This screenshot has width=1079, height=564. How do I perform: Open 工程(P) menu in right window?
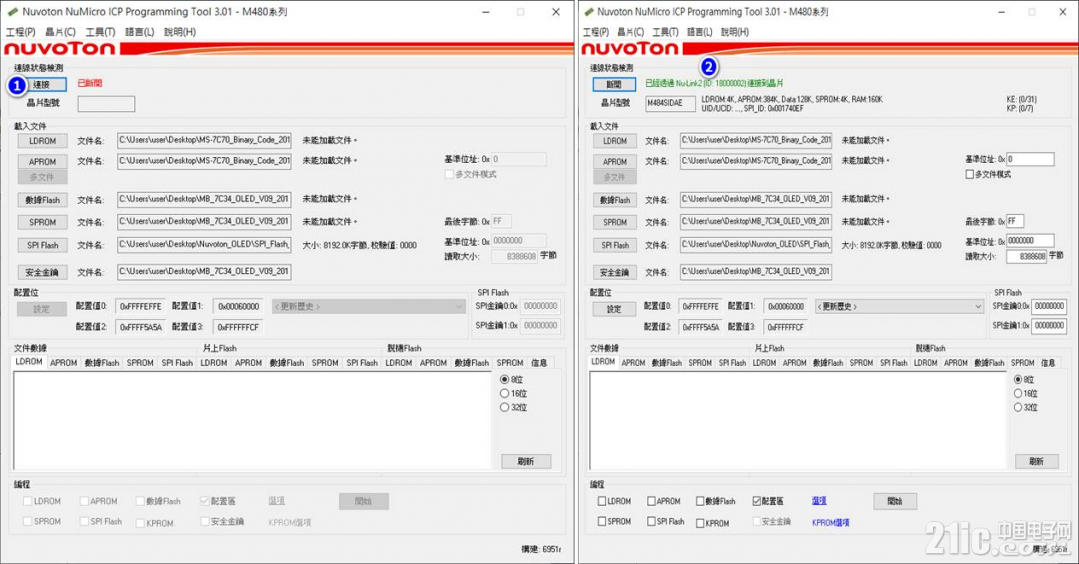coord(596,32)
